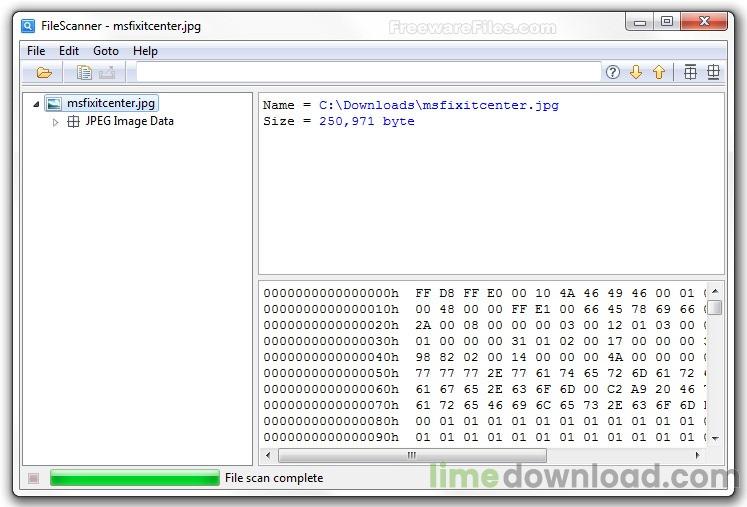This screenshot has width=747, height=507.
Task: Click the toolbar search input field
Action: (368, 72)
